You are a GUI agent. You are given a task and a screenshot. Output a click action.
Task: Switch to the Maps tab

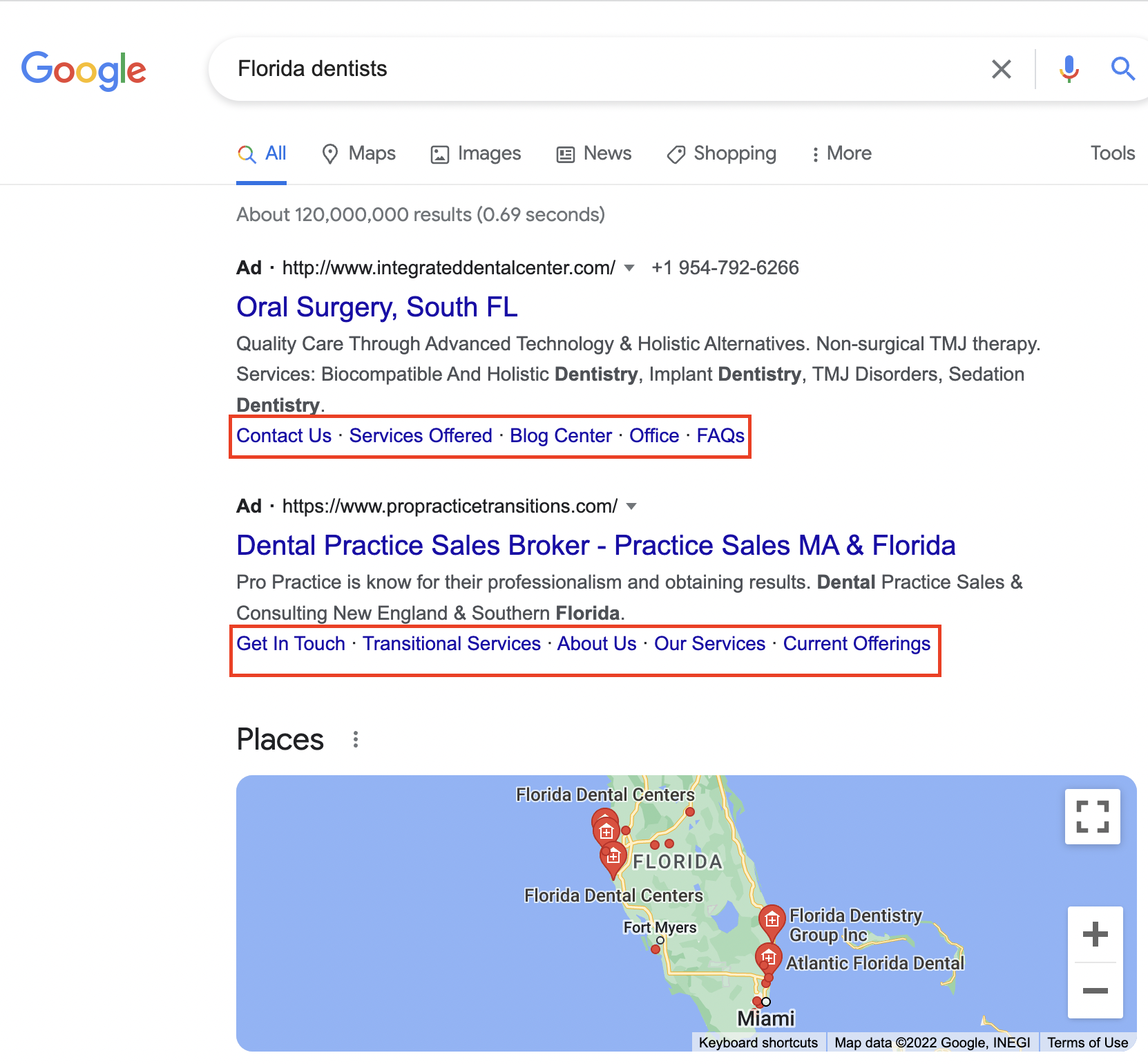pyautogui.click(x=358, y=153)
